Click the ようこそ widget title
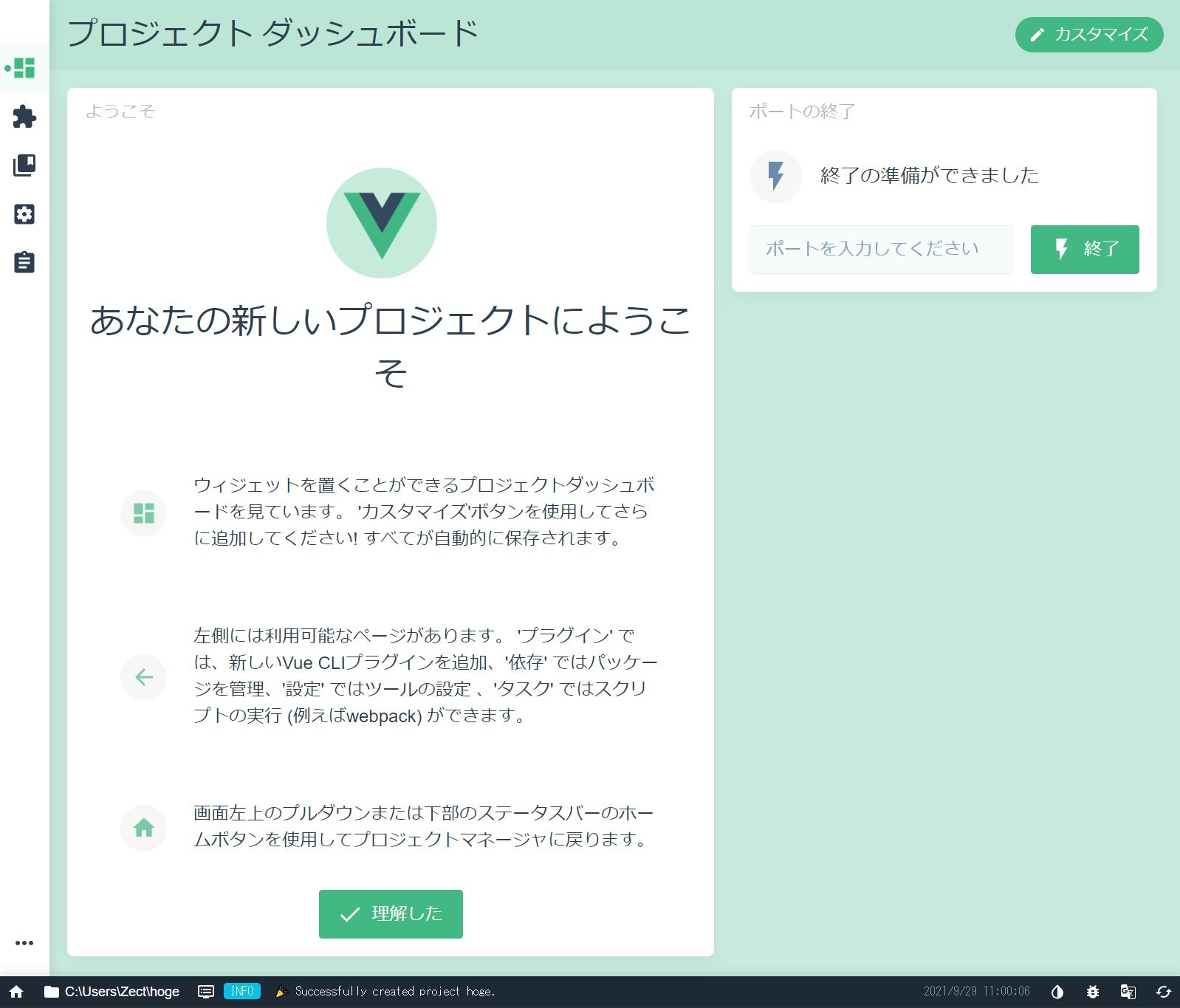This screenshot has height=1008, width=1180. (120, 112)
